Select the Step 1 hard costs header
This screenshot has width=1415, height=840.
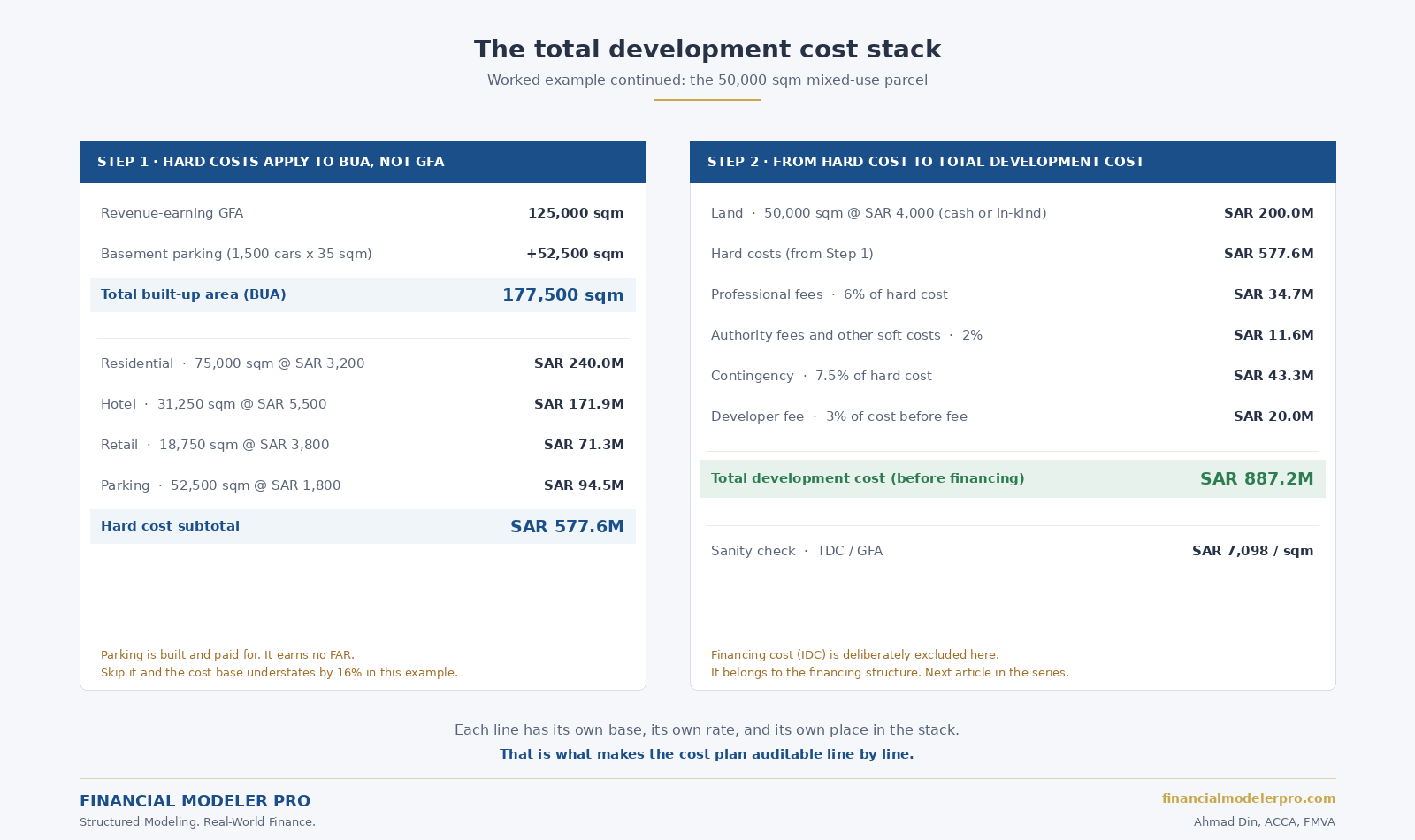[363, 162]
